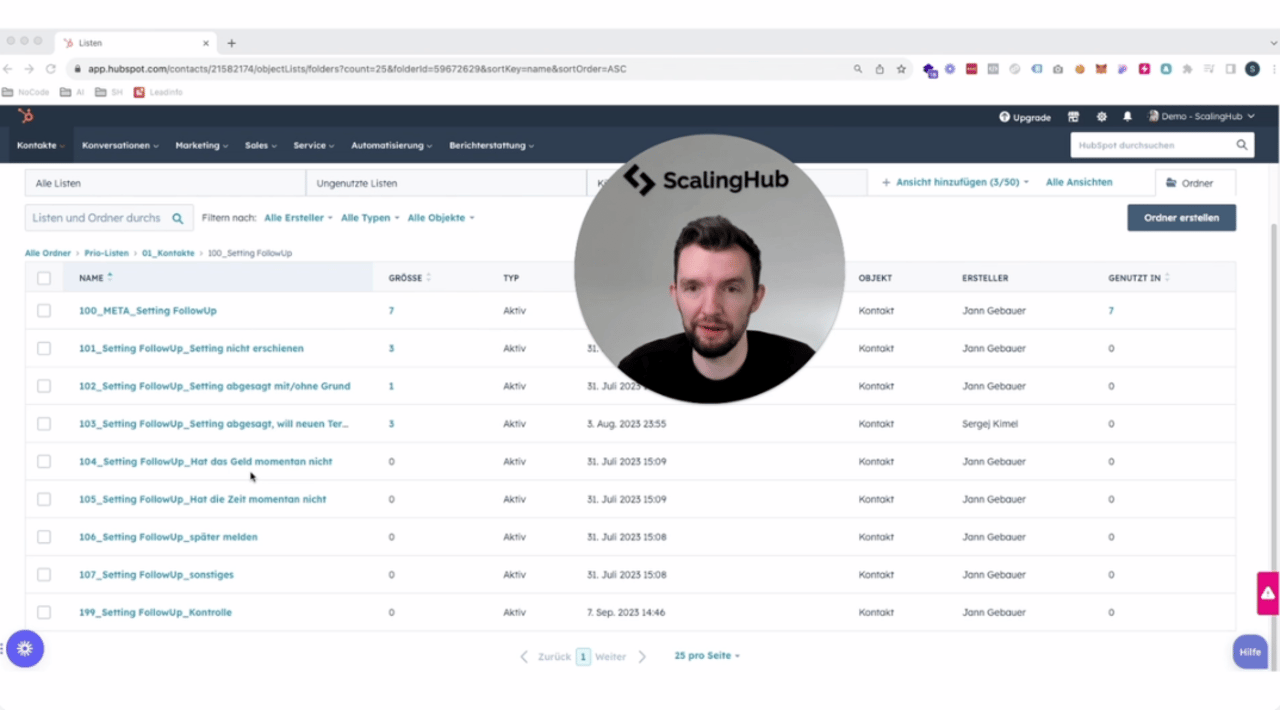Open the marketplace icon in top bar
The height and width of the screenshot is (710, 1280).
click(x=1074, y=117)
